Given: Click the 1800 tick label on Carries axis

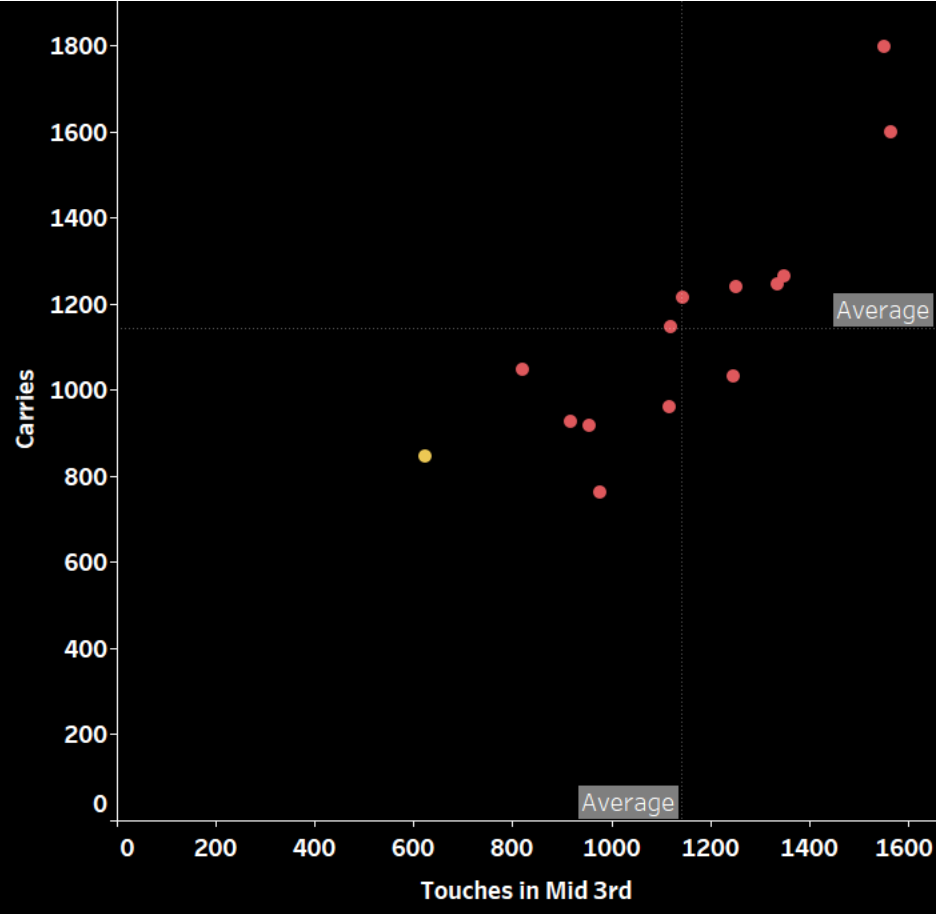Looking at the screenshot, I should point(78,47).
